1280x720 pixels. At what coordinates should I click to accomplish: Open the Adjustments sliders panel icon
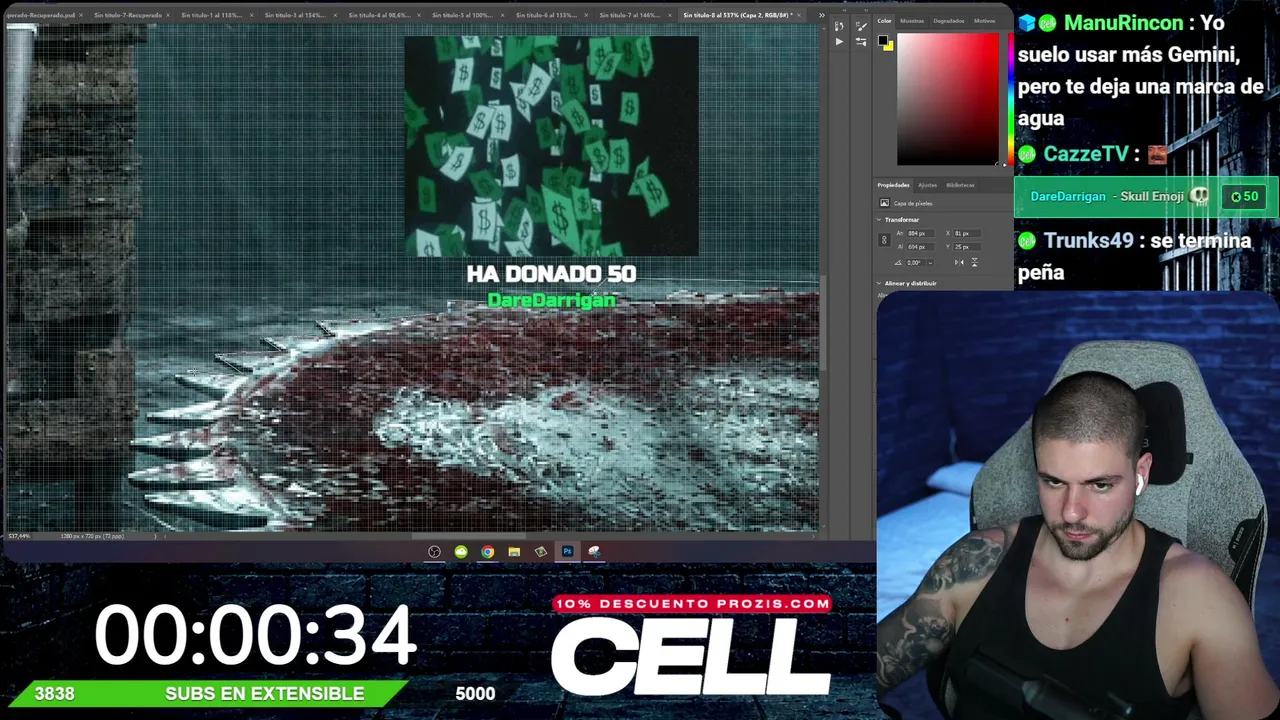862,42
